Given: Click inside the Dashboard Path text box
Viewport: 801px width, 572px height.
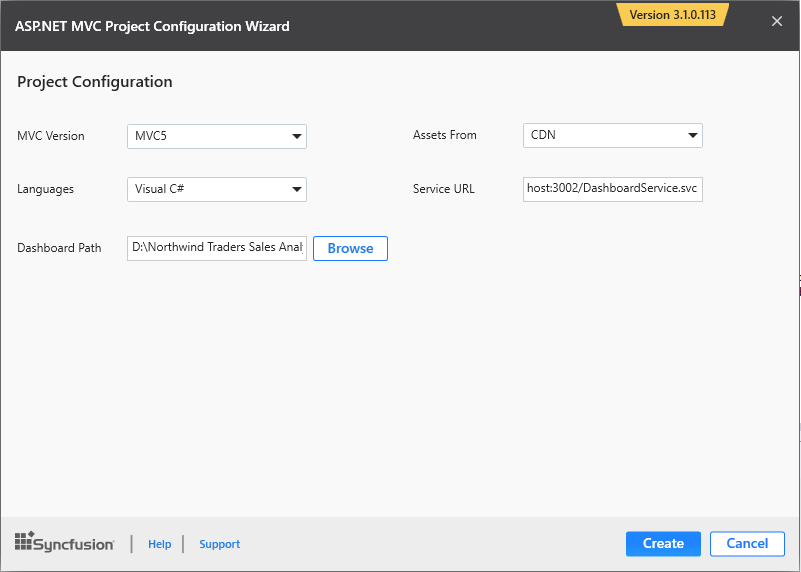Looking at the screenshot, I should 217,248.
